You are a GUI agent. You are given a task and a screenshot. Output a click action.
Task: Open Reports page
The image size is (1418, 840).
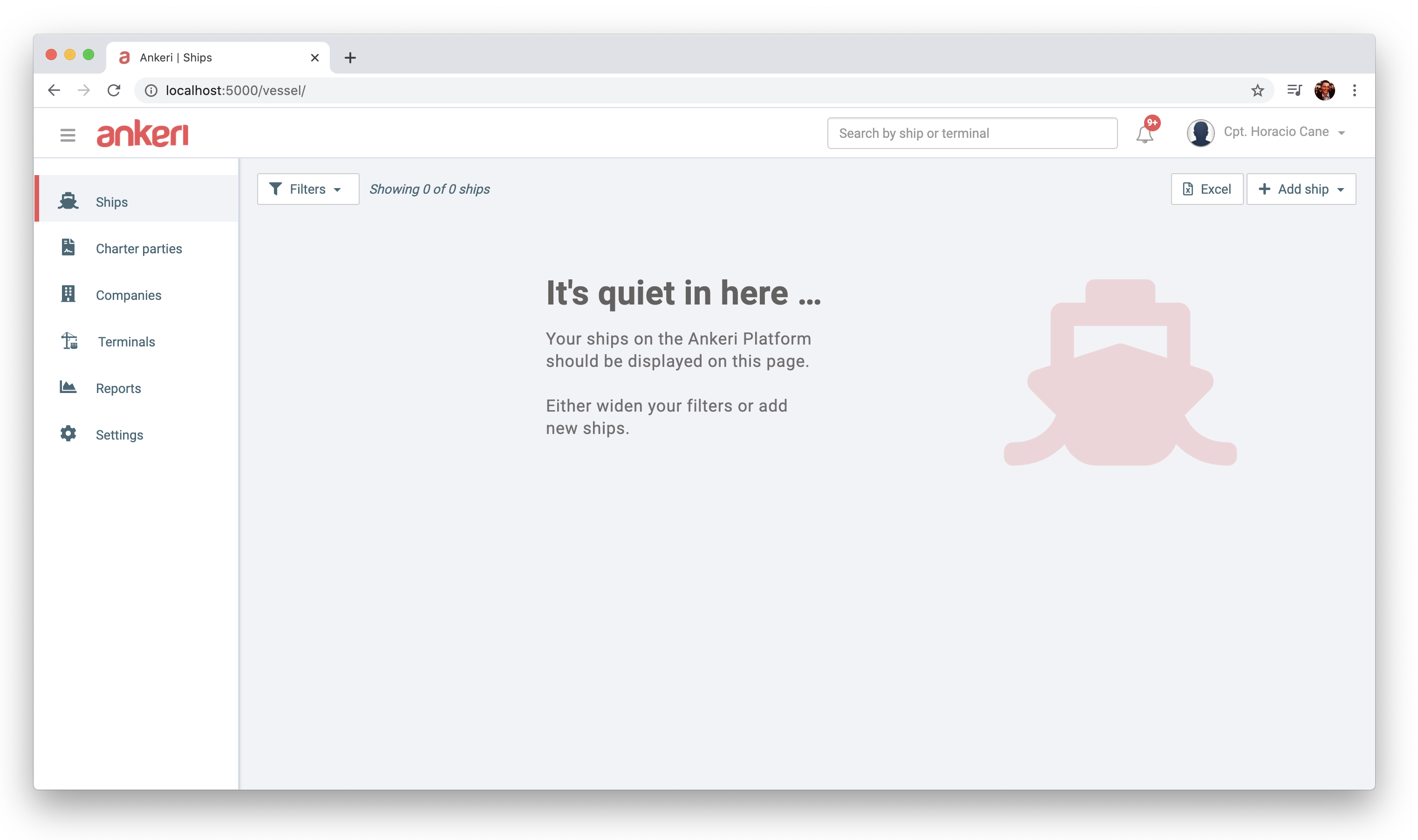(136, 388)
